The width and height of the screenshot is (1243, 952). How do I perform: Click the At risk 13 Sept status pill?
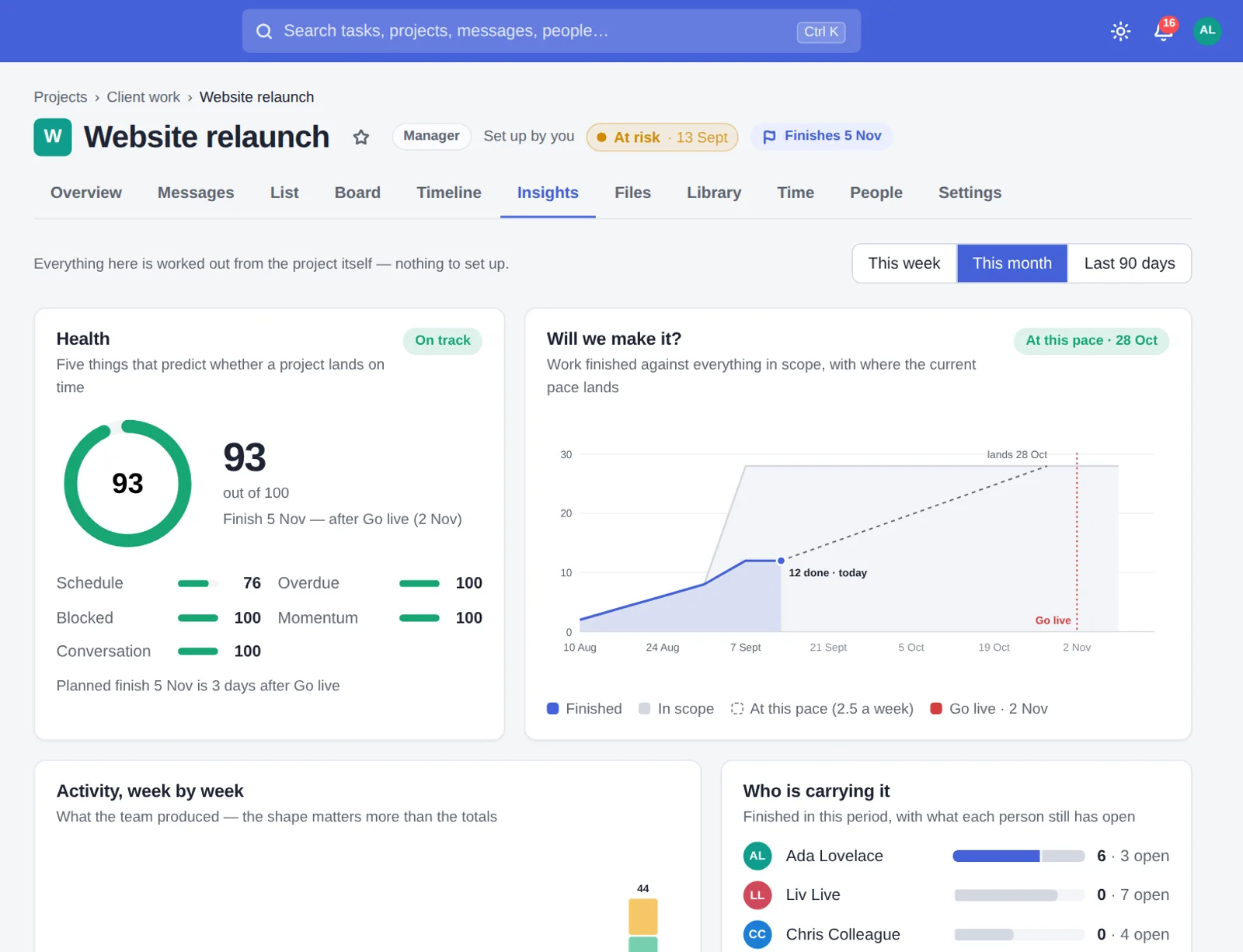(662, 137)
